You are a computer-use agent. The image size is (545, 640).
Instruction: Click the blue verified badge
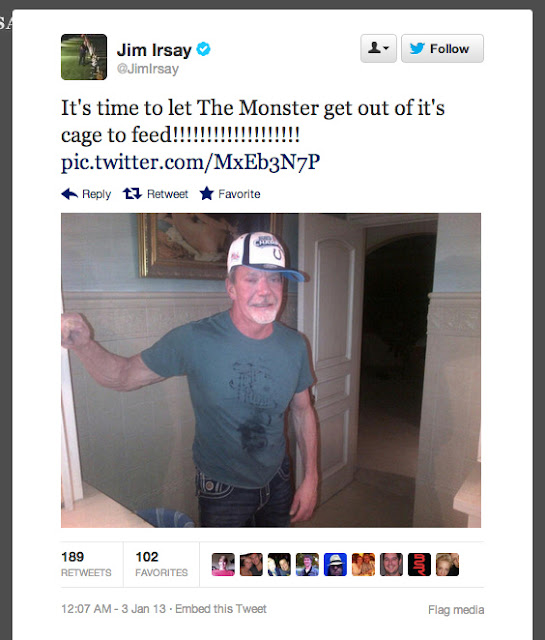pyautogui.click(x=203, y=49)
